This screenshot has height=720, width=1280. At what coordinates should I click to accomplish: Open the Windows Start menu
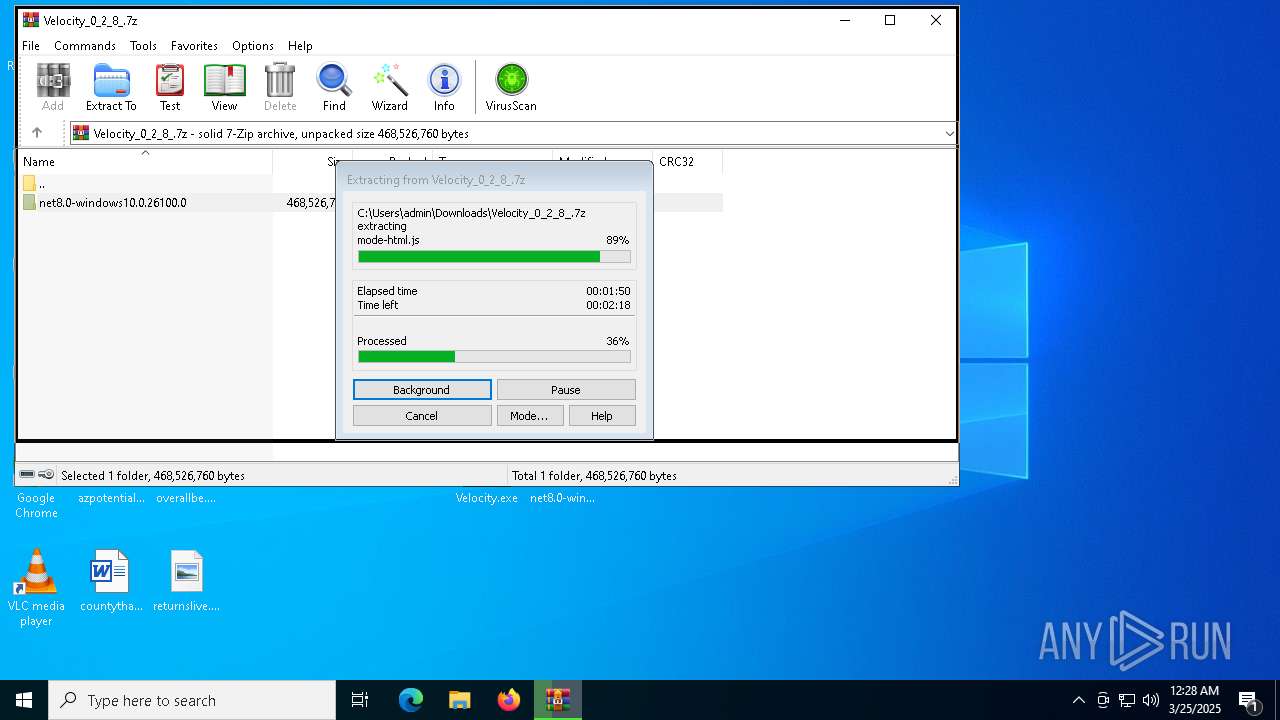pos(24,700)
